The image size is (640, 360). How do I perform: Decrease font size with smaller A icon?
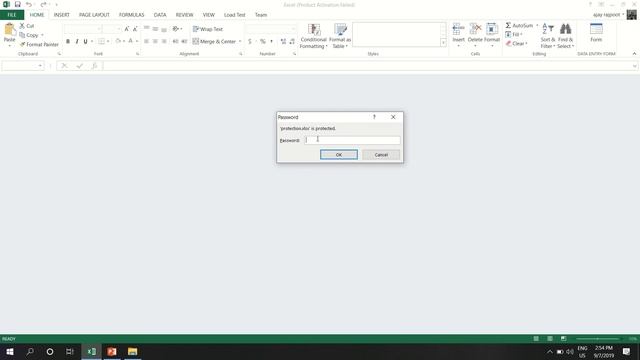coord(135,29)
